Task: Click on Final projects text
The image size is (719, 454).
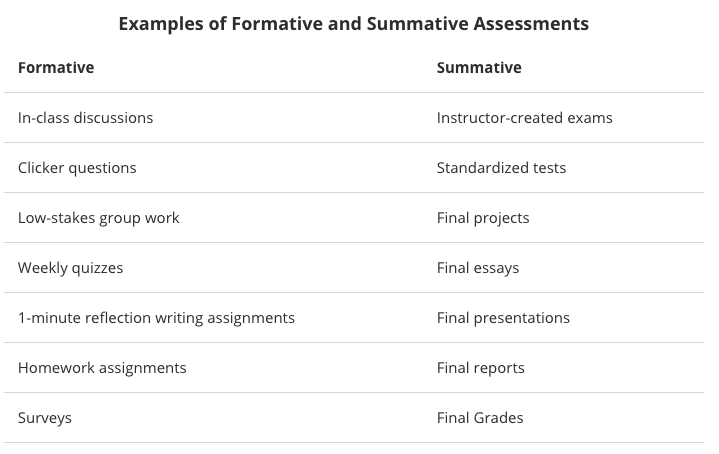Action: (x=483, y=218)
